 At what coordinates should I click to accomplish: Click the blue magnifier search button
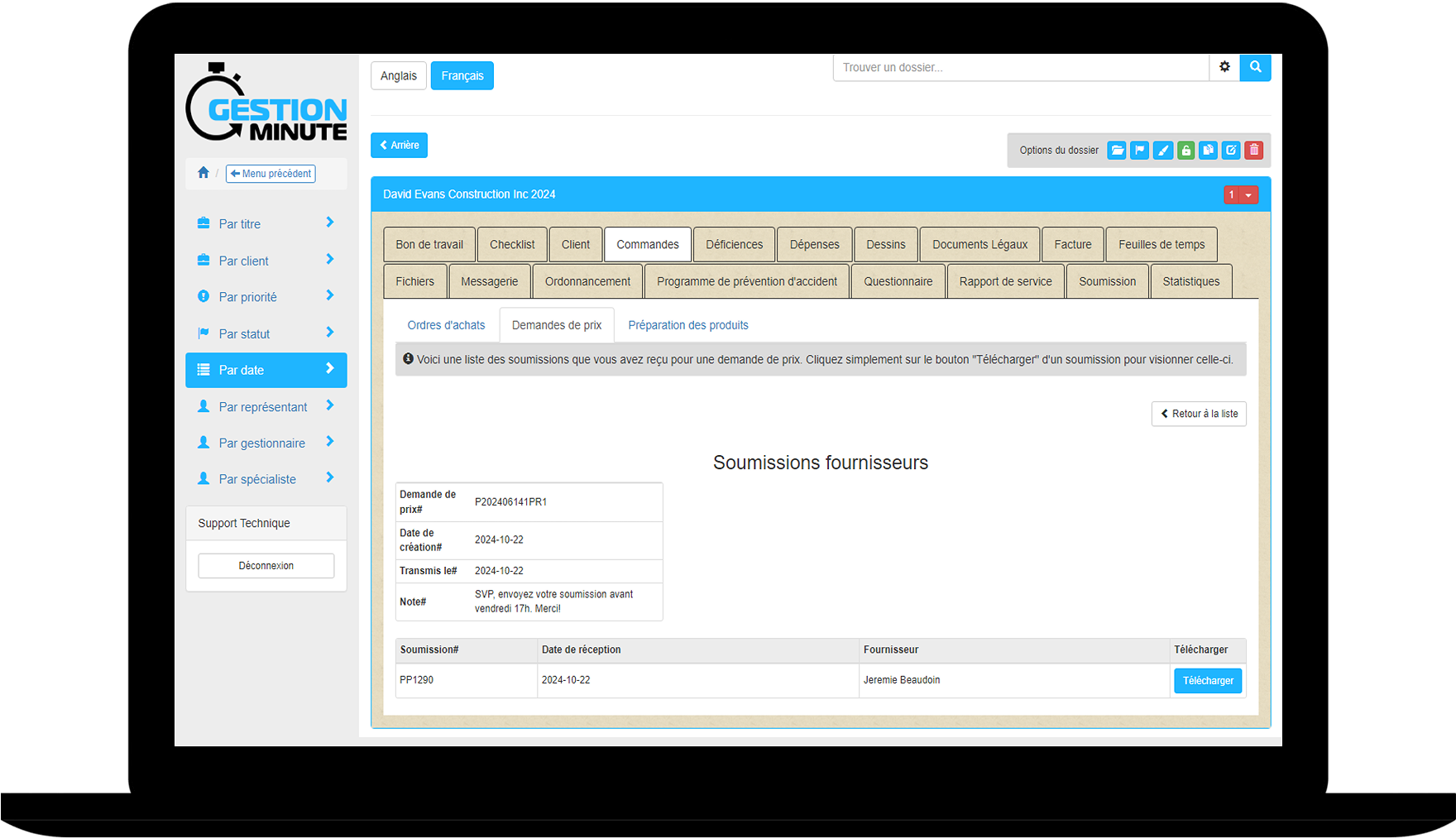click(1255, 67)
